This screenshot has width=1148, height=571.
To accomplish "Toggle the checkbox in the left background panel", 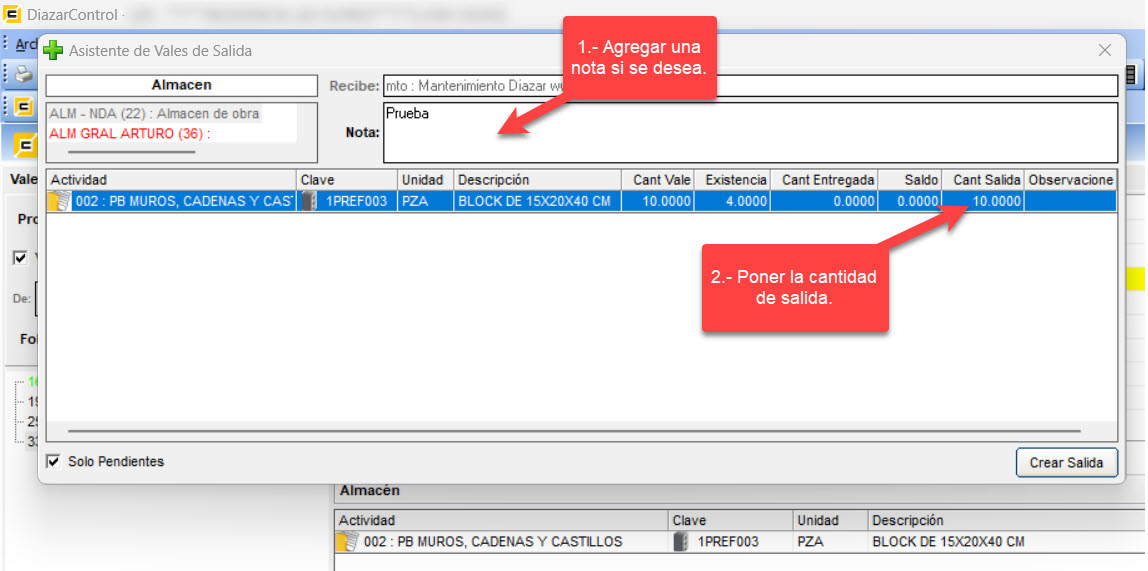I will pos(20,257).
